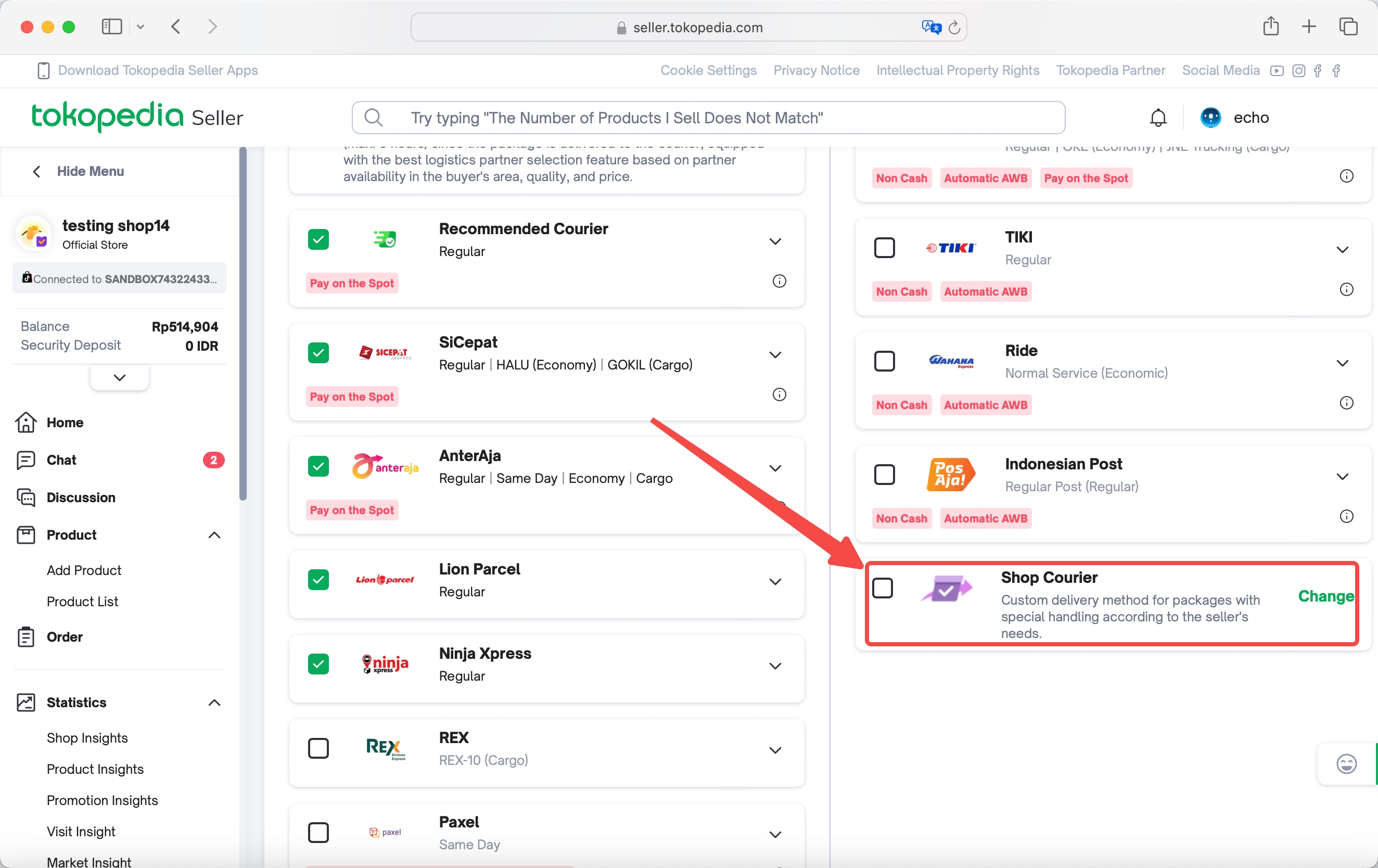Uncheck the AnterAja courier checkbox
Viewport: 1378px width, 868px height.
click(318, 466)
